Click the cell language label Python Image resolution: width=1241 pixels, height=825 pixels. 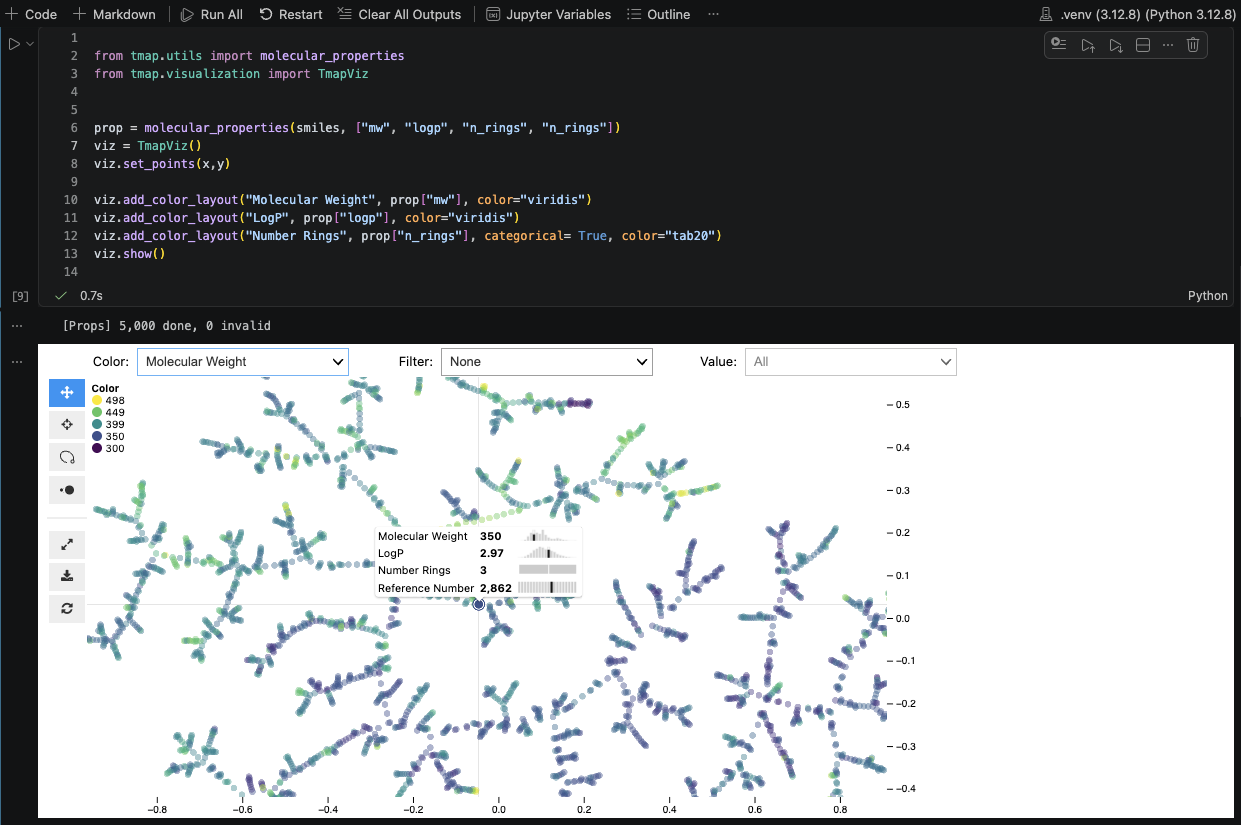[1207, 296]
